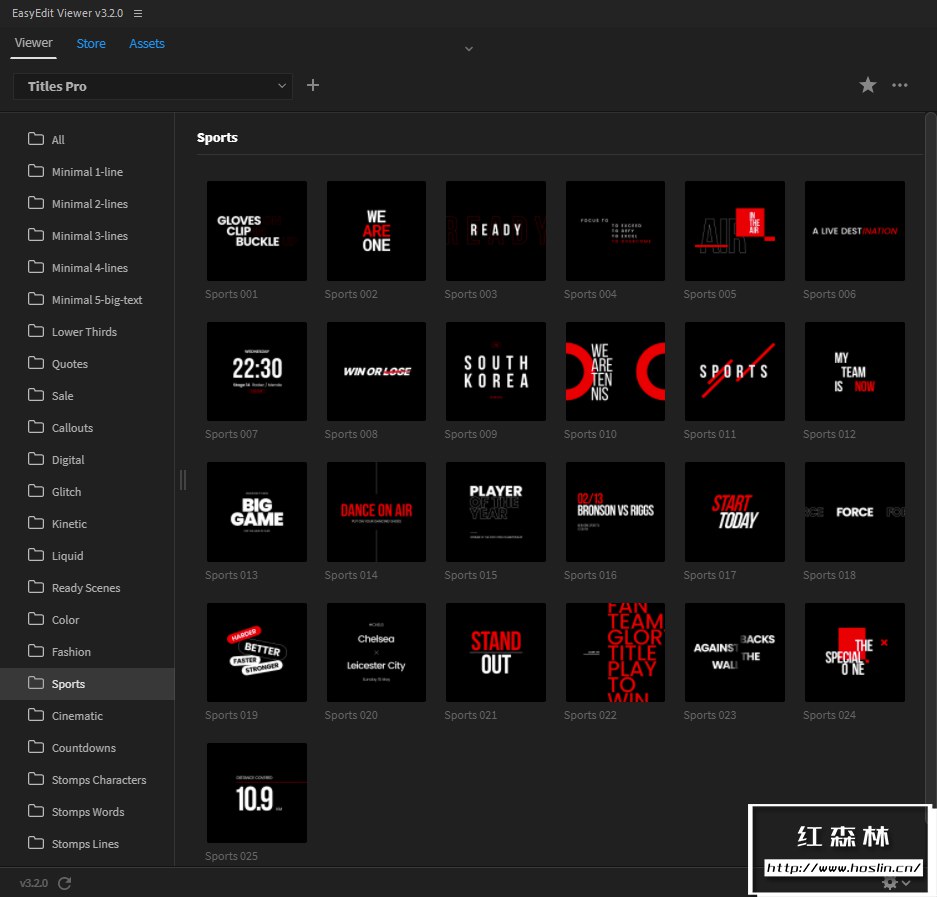Choose the Sports 013 BIG GAME thumbnail
The width and height of the screenshot is (937, 897).
pos(257,512)
